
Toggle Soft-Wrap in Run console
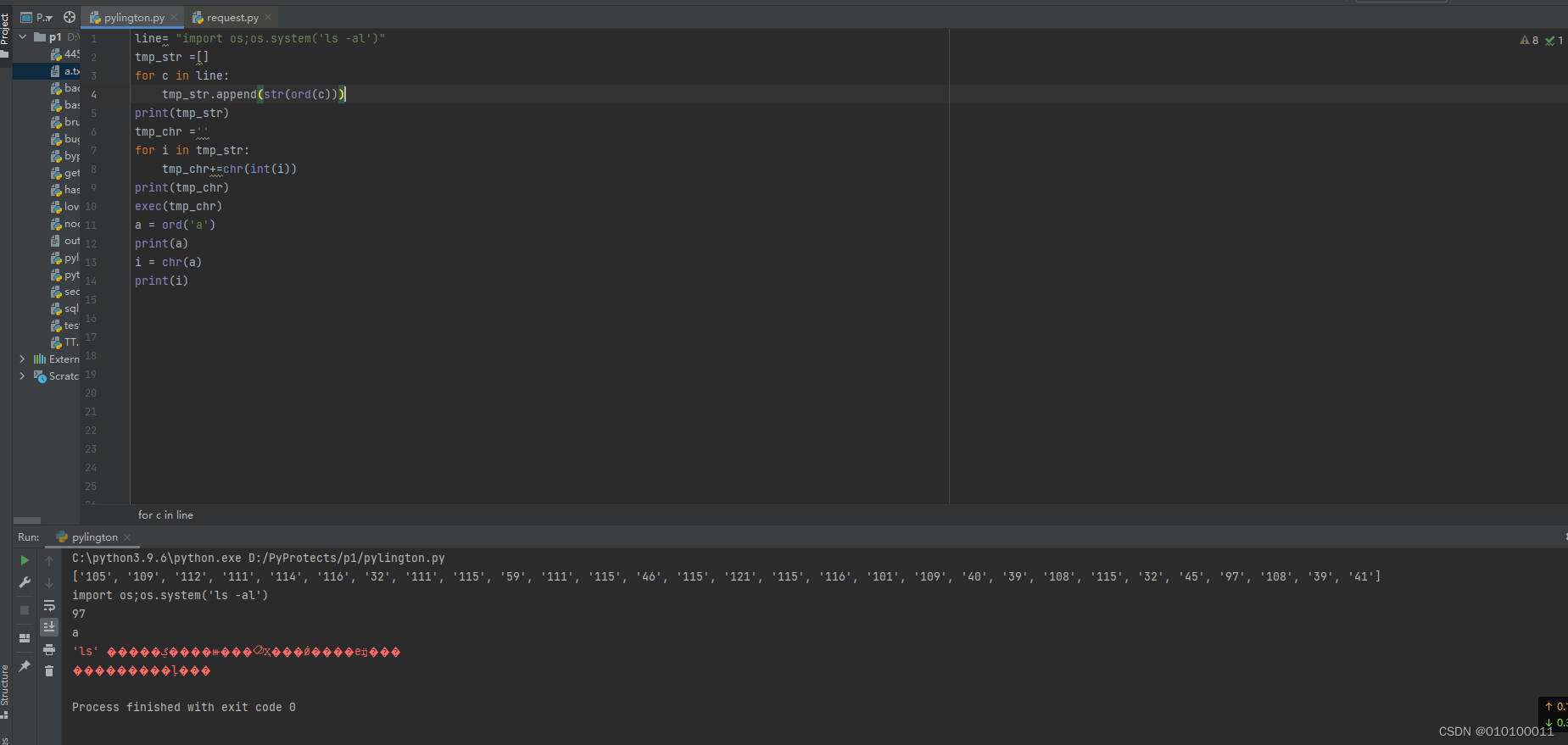point(49,605)
